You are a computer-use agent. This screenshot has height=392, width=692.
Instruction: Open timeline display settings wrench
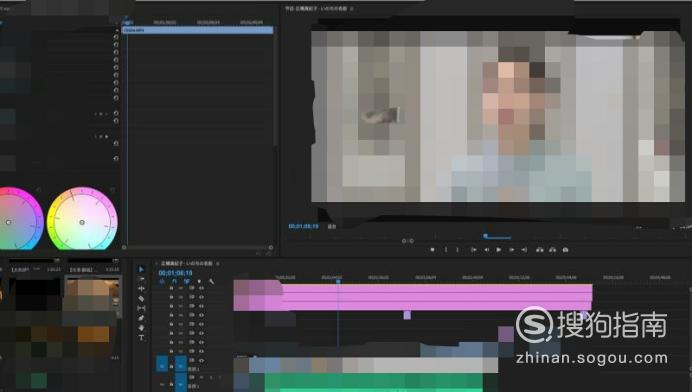click(x=211, y=281)
